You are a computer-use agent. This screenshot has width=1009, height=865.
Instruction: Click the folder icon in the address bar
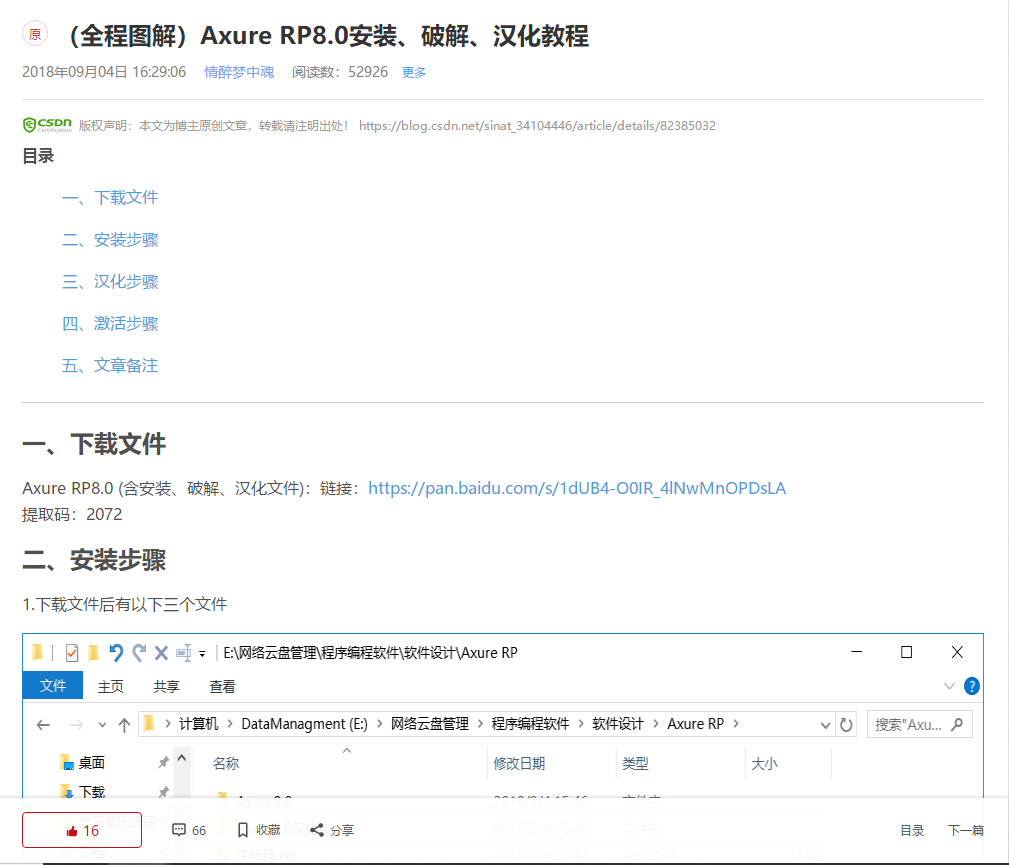(x=149, y=724)
